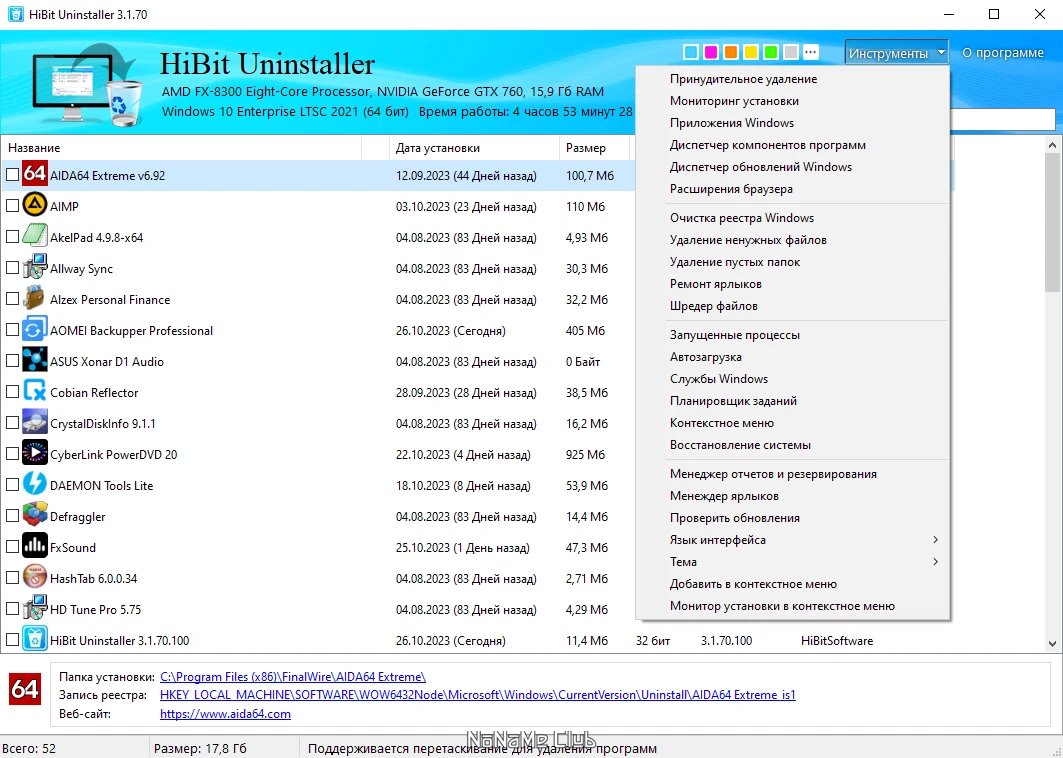The image size is (1063, 758).
Task: Check the box for CrystalDiskInfo 9.1.1
Action: 12,423
